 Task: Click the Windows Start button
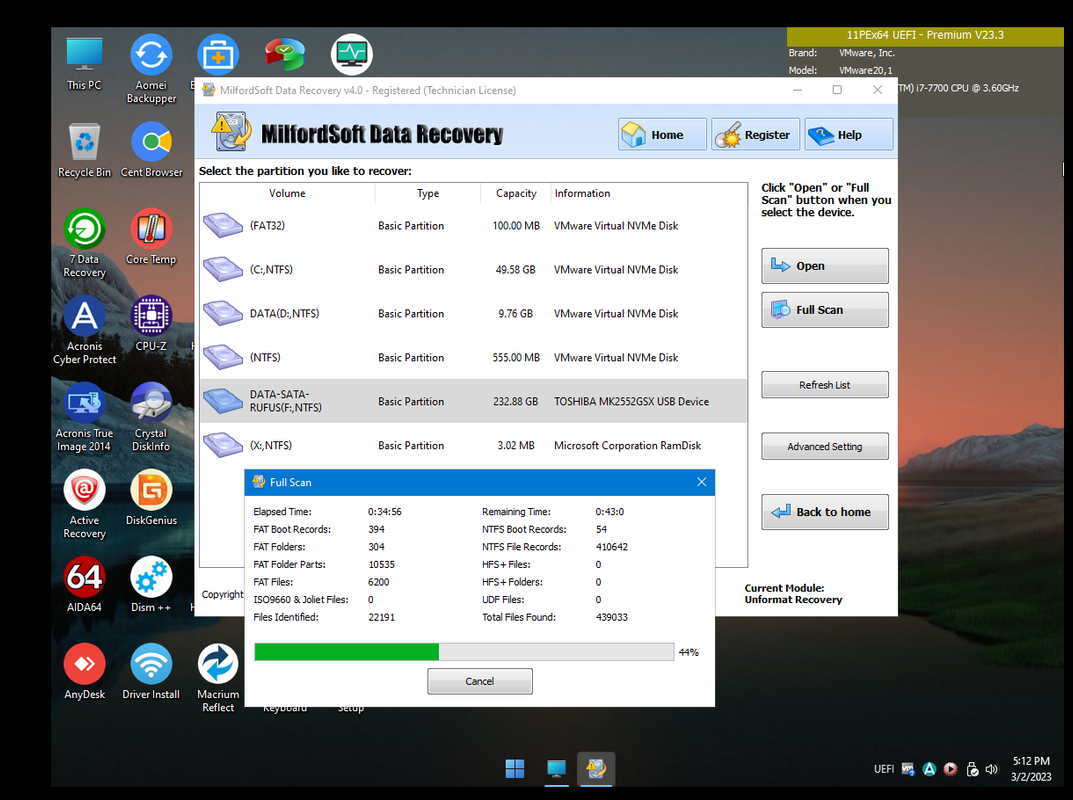(x=515, y=769)
